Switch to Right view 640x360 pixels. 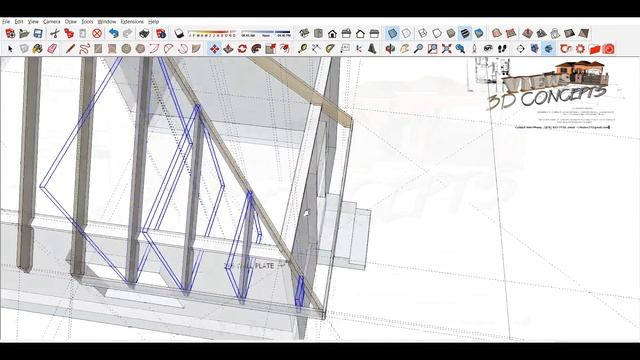pos(346,33)
